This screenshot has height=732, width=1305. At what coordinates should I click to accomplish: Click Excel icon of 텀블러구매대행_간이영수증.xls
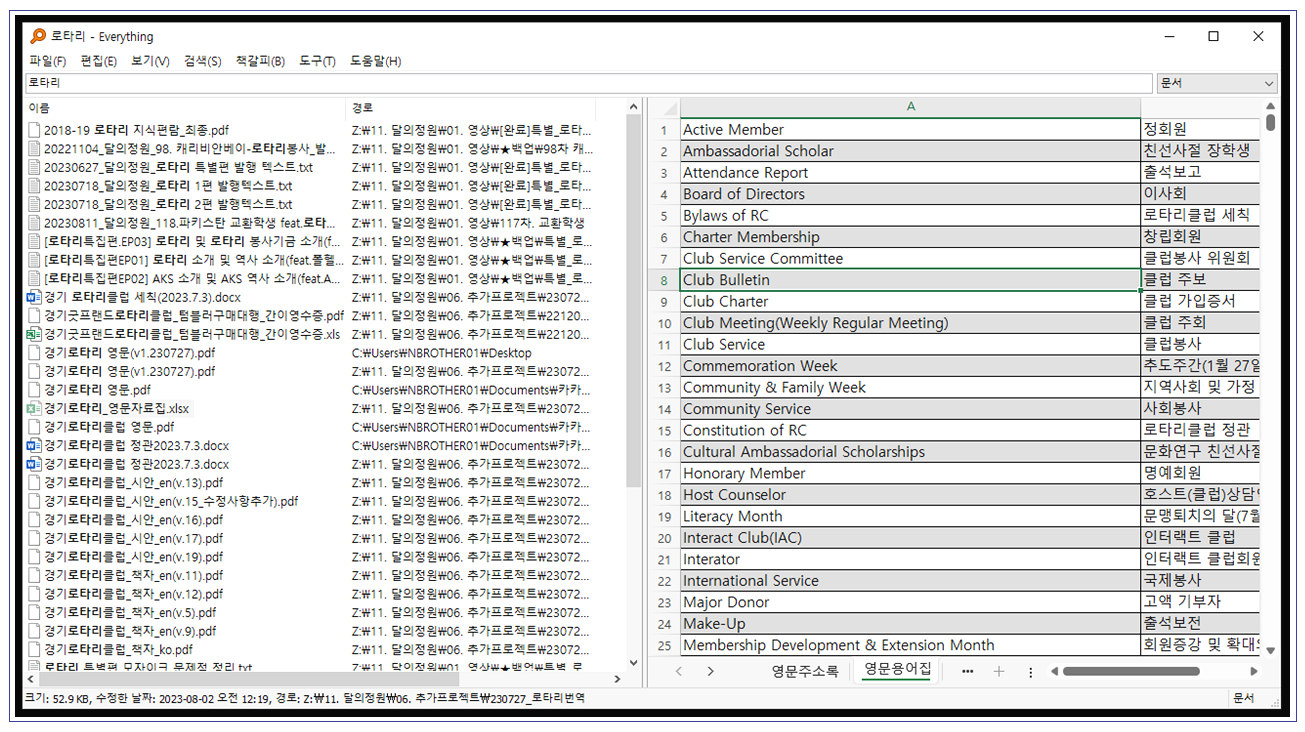34,334
